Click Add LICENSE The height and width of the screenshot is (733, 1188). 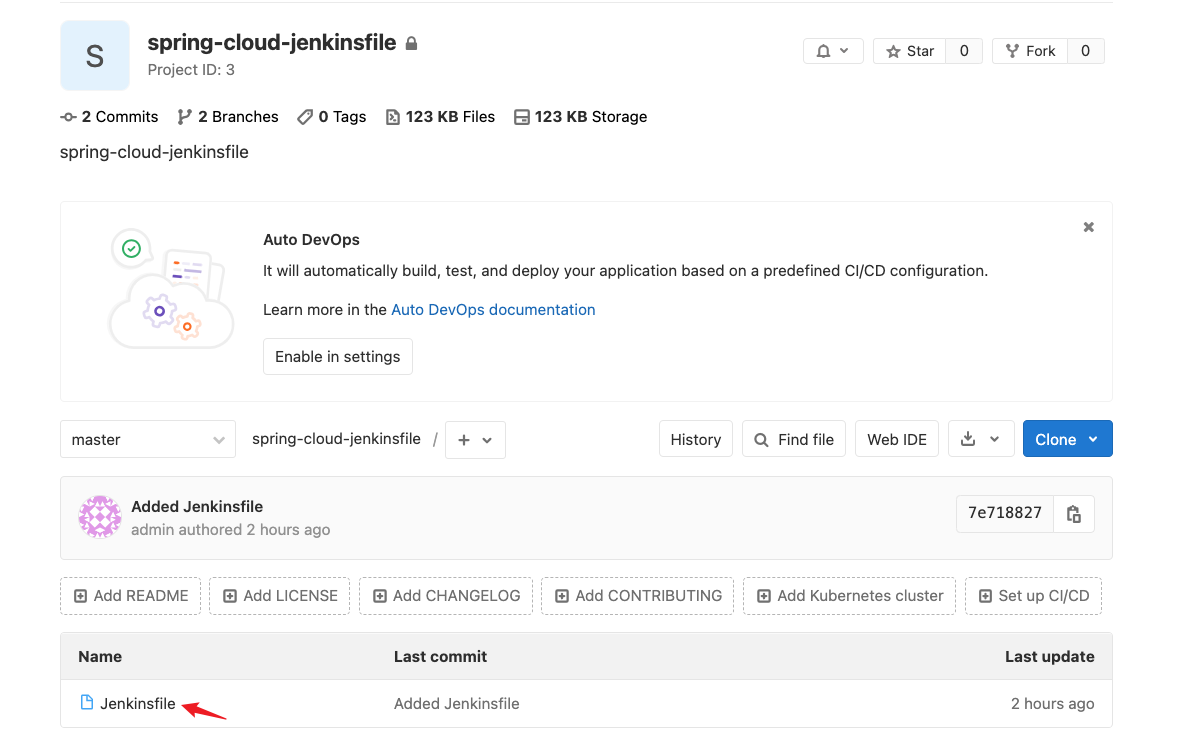point(280,596)
